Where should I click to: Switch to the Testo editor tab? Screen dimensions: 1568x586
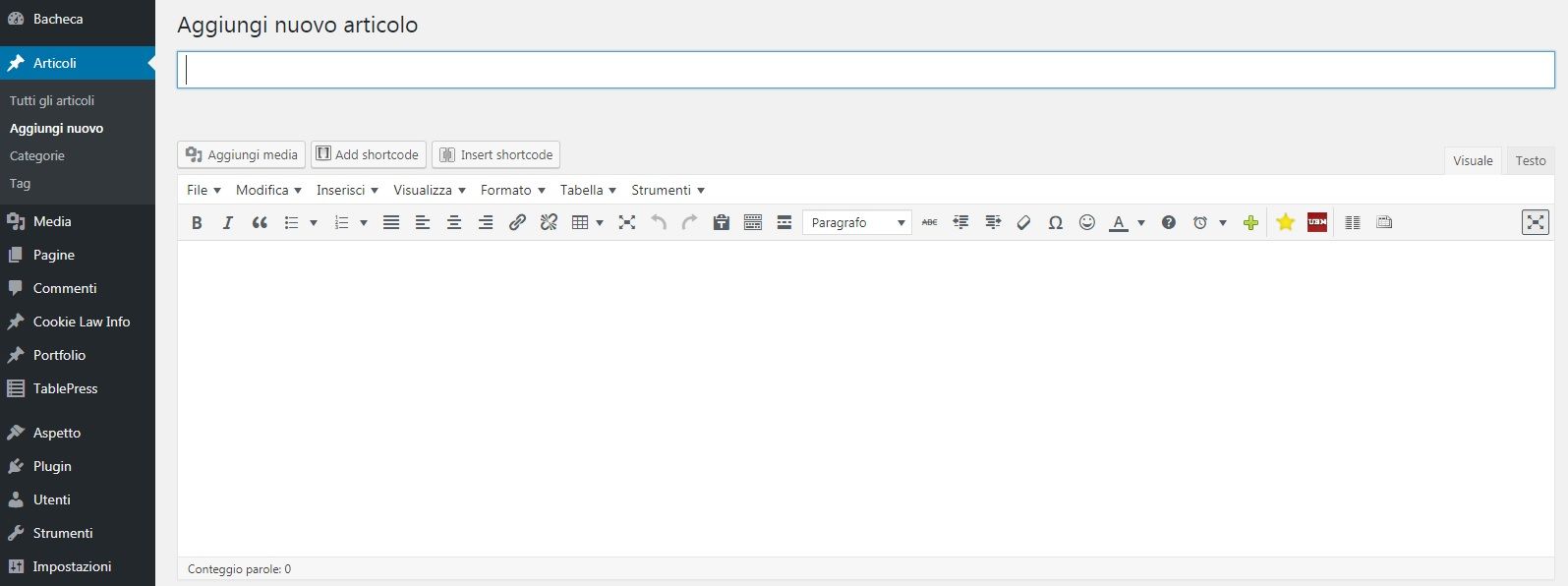[x=1531, y=160]
